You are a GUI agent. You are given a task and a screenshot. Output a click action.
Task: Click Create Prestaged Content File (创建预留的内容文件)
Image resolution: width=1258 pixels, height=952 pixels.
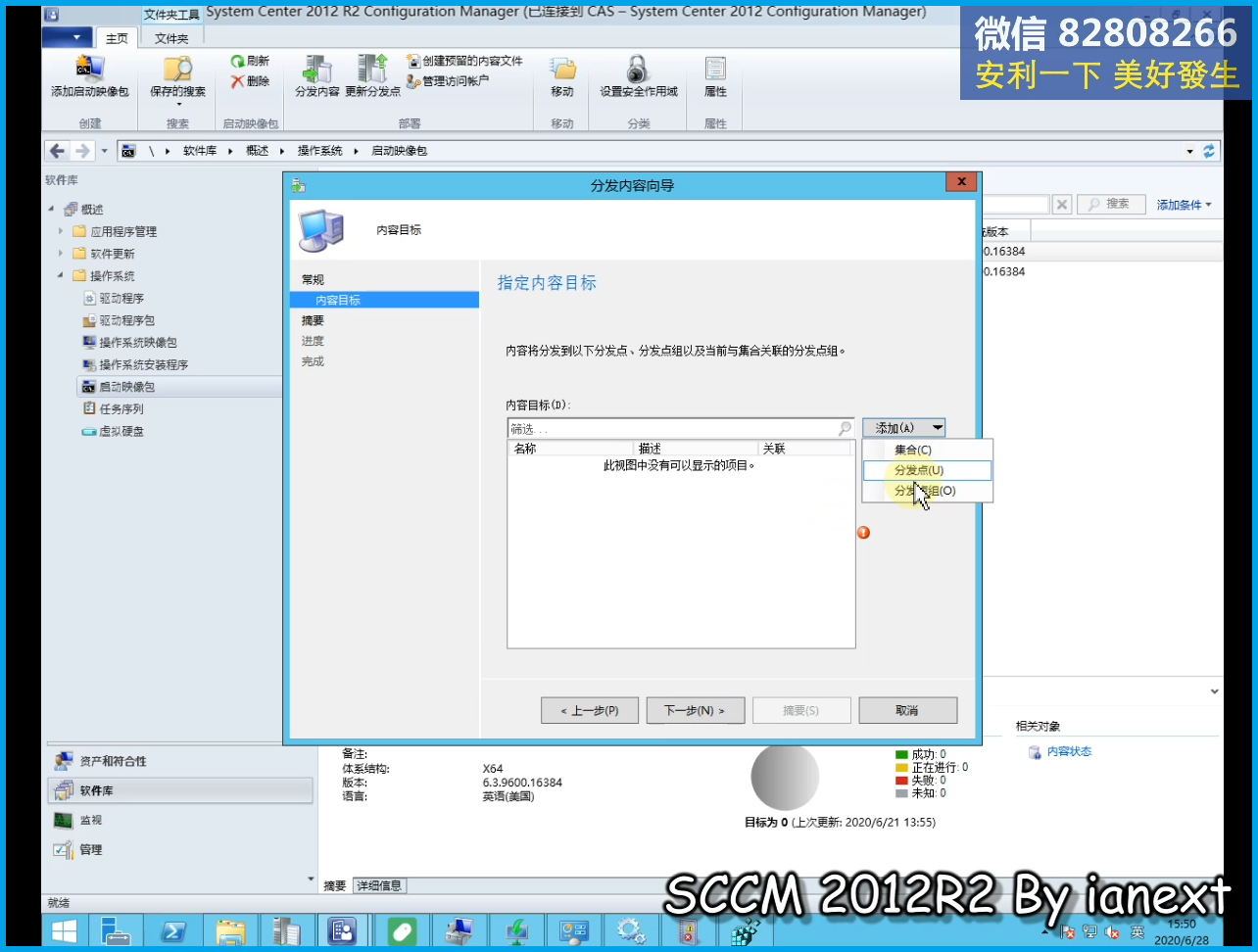[x=464, y=61]
